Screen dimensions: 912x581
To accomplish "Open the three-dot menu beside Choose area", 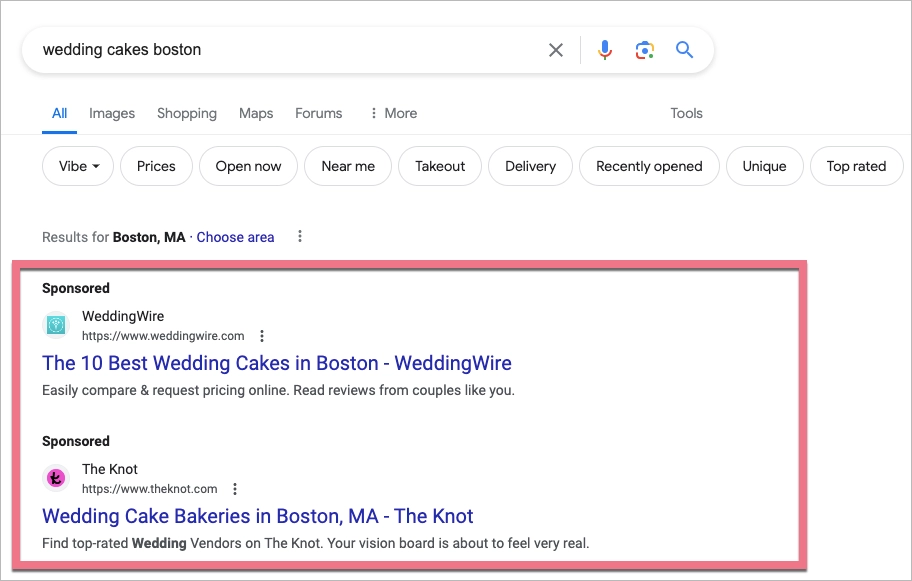I will coord(300,237).
